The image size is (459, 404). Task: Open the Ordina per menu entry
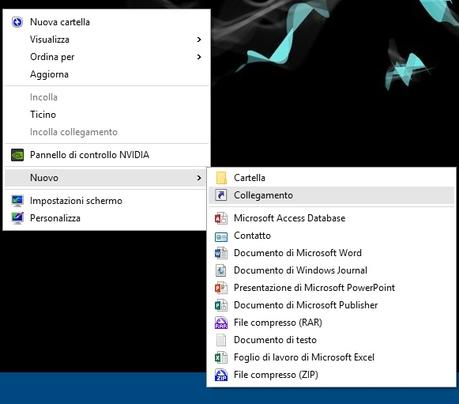point(107,57)
